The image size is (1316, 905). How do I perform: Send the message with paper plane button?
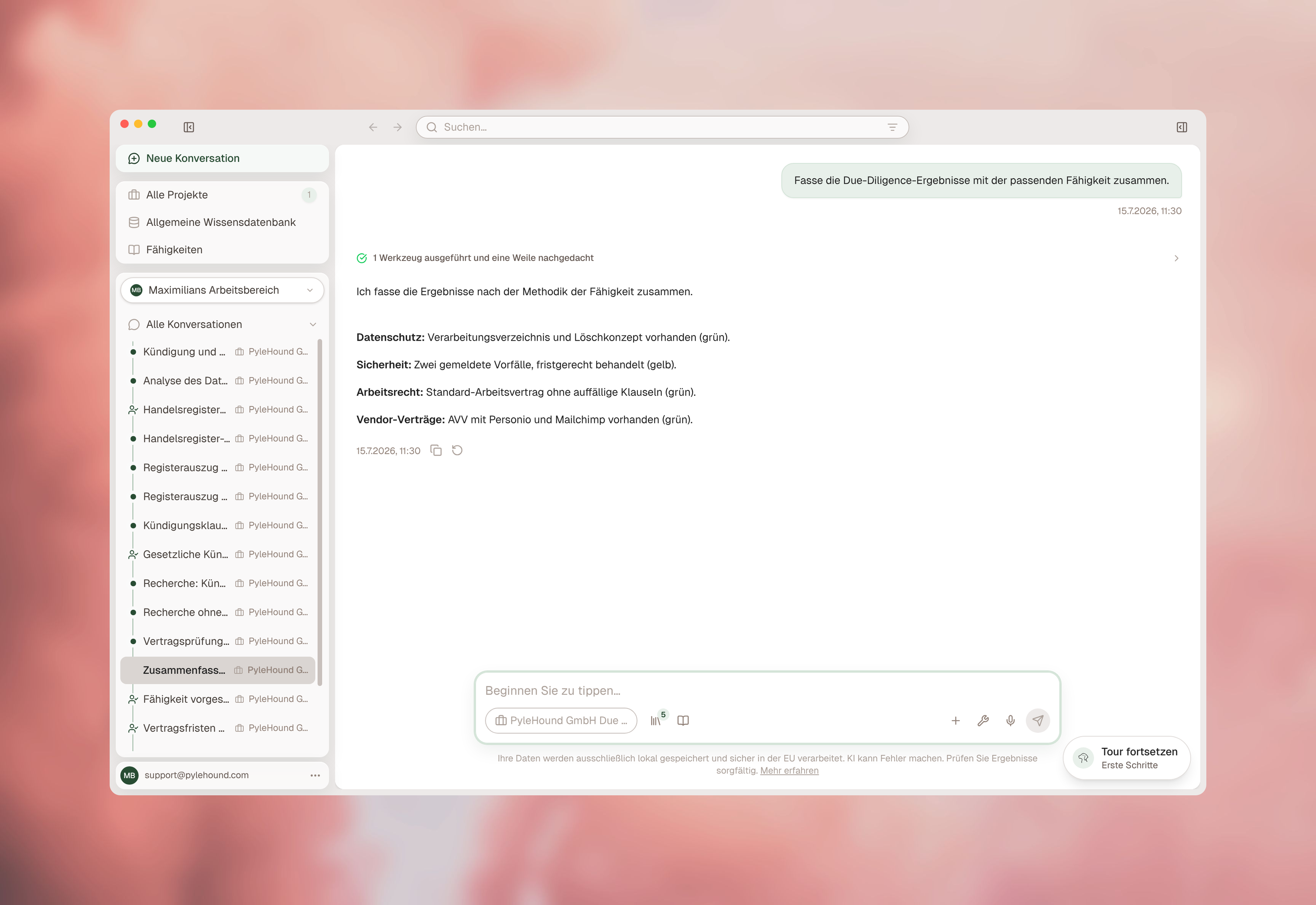(x=1038, y=720)
